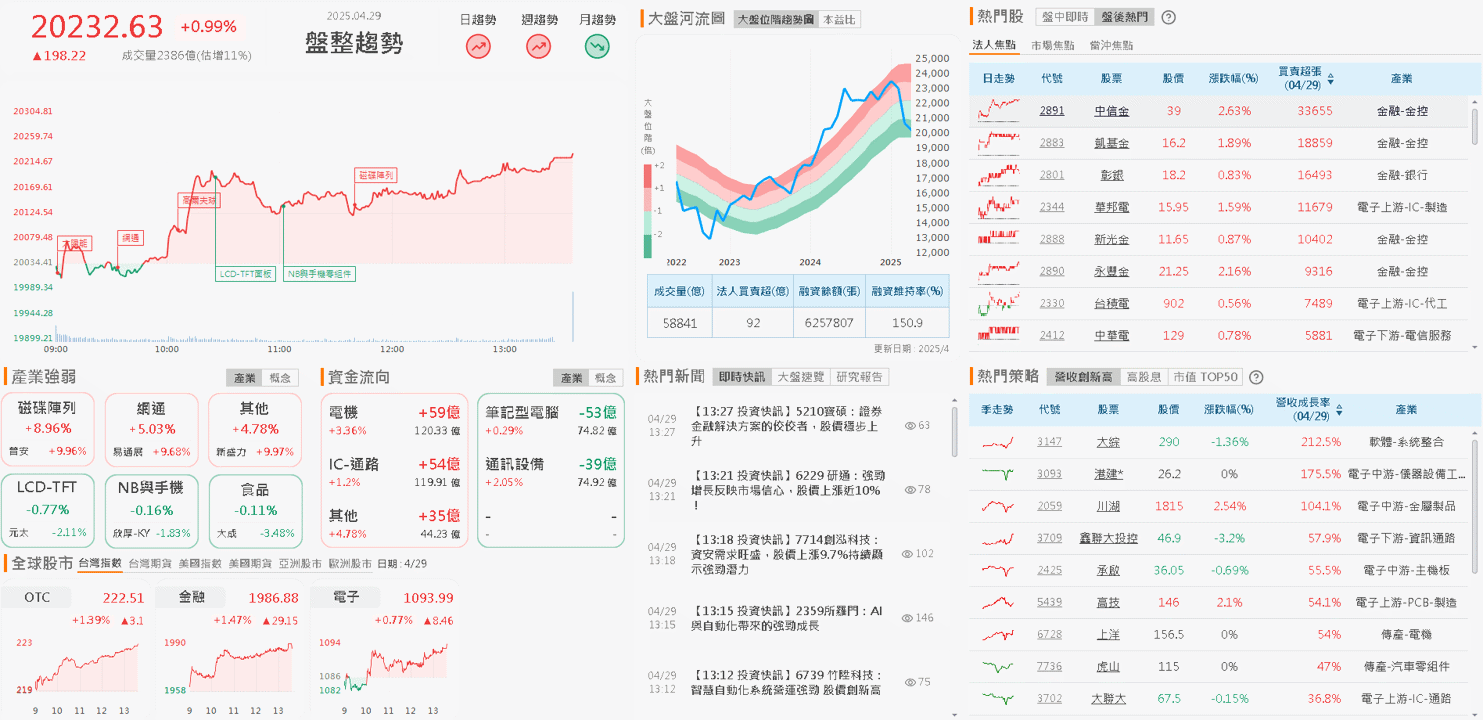The height and width of the screenshot is (720, 1483).
Task: Open 6229 研通 news headline
Action: [x=790, y=490]
